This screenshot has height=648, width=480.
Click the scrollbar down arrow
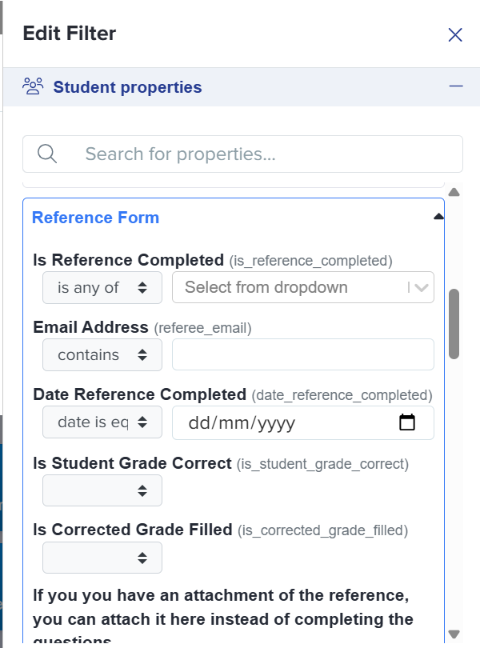click(x=454, y=634)
